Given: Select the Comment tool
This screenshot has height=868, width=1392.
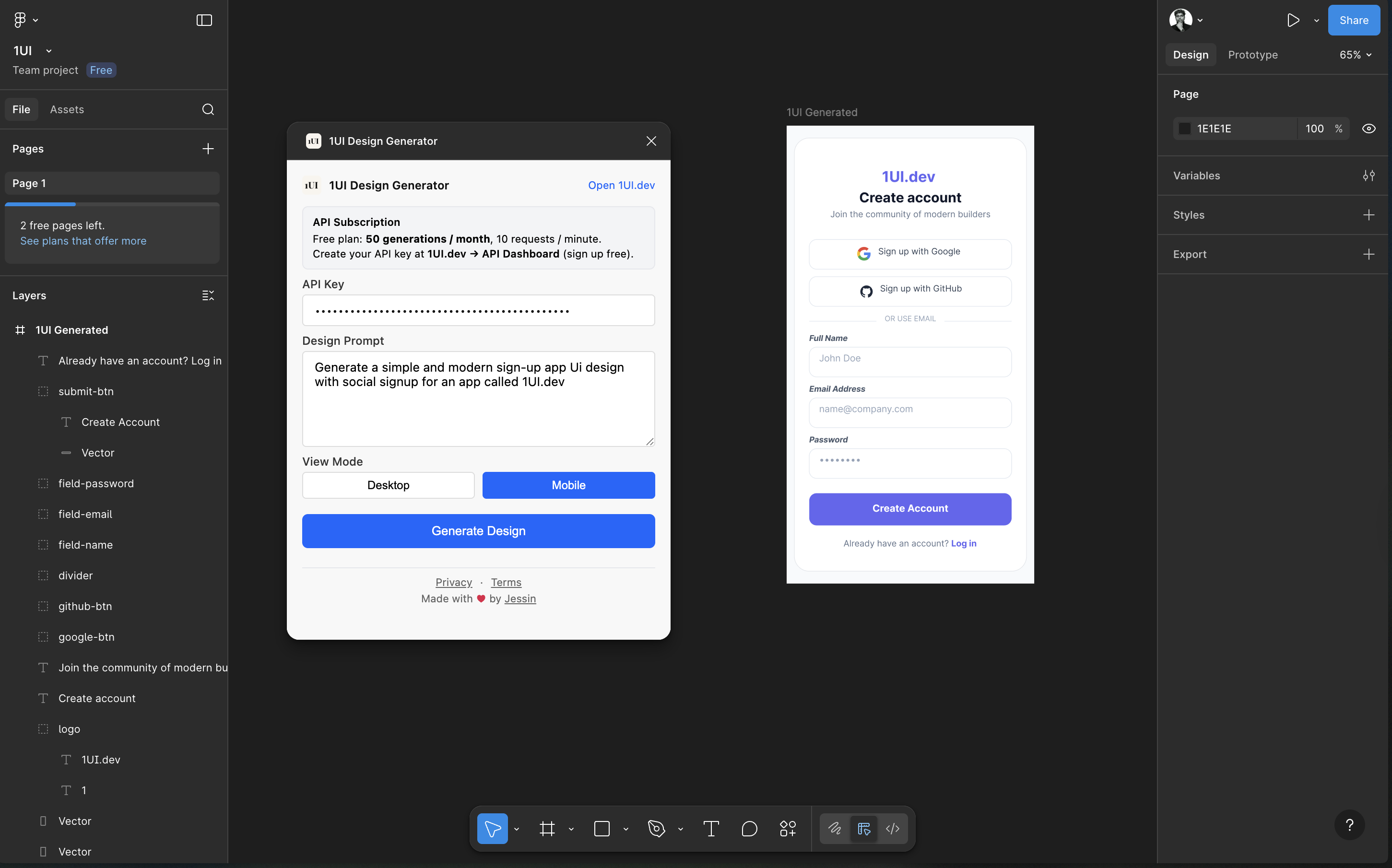Looking at the screenshot, I should [749, 828].
